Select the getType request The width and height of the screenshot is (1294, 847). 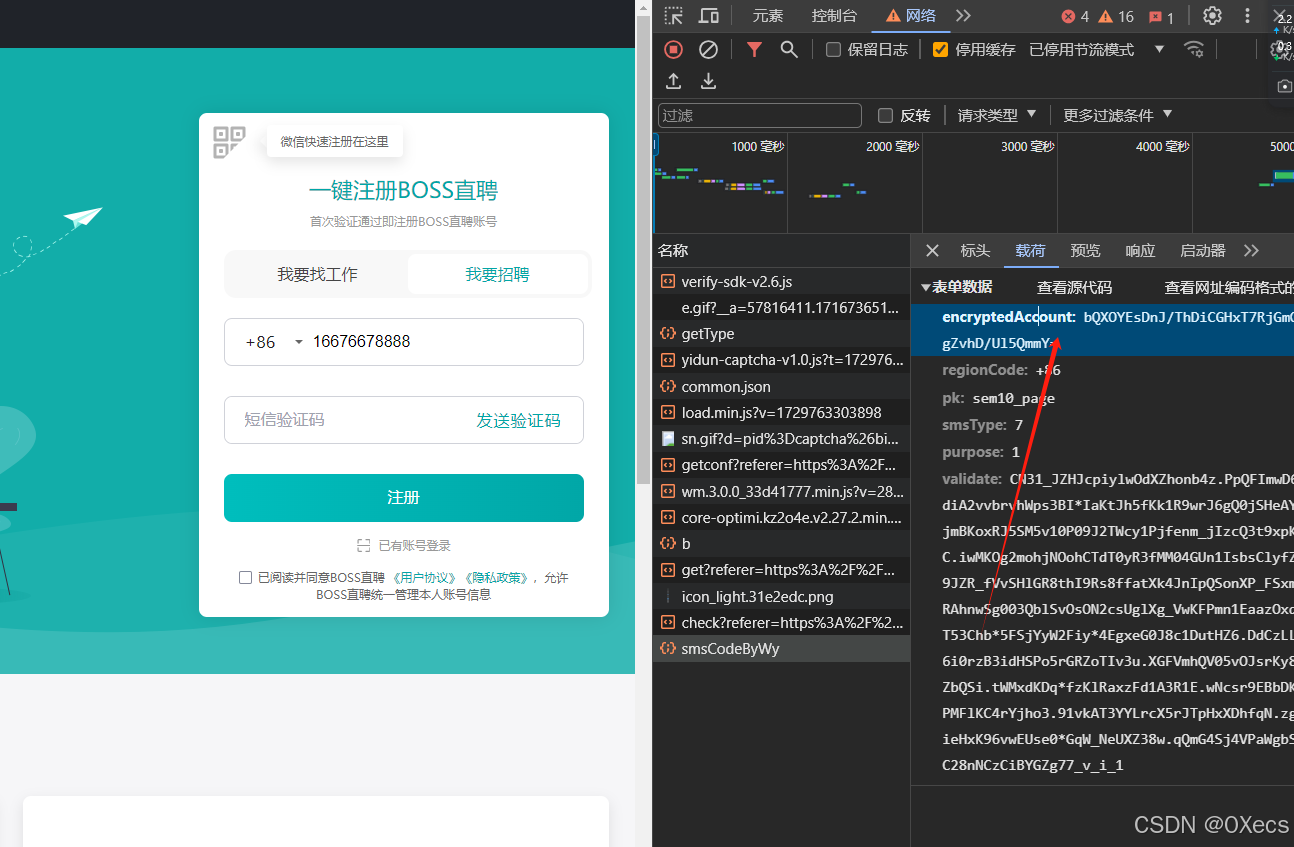click(781, 334)
